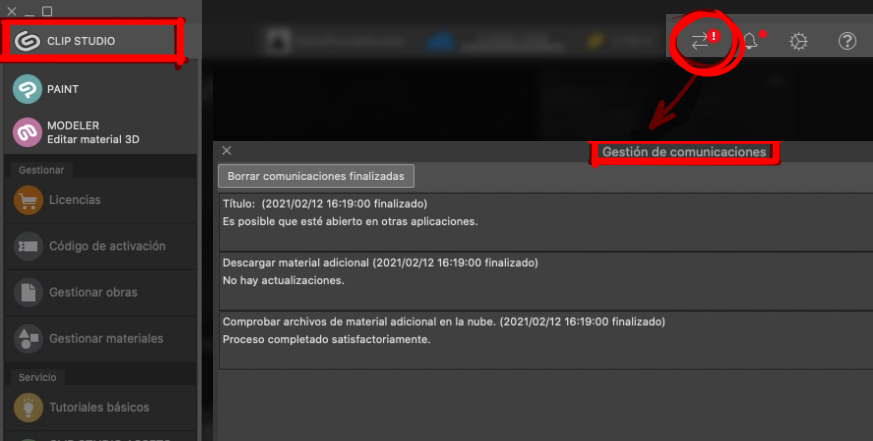Open Tutoriales básicos lightbulb item
This screenshot has width=873, height=441.
coord(98,407)
